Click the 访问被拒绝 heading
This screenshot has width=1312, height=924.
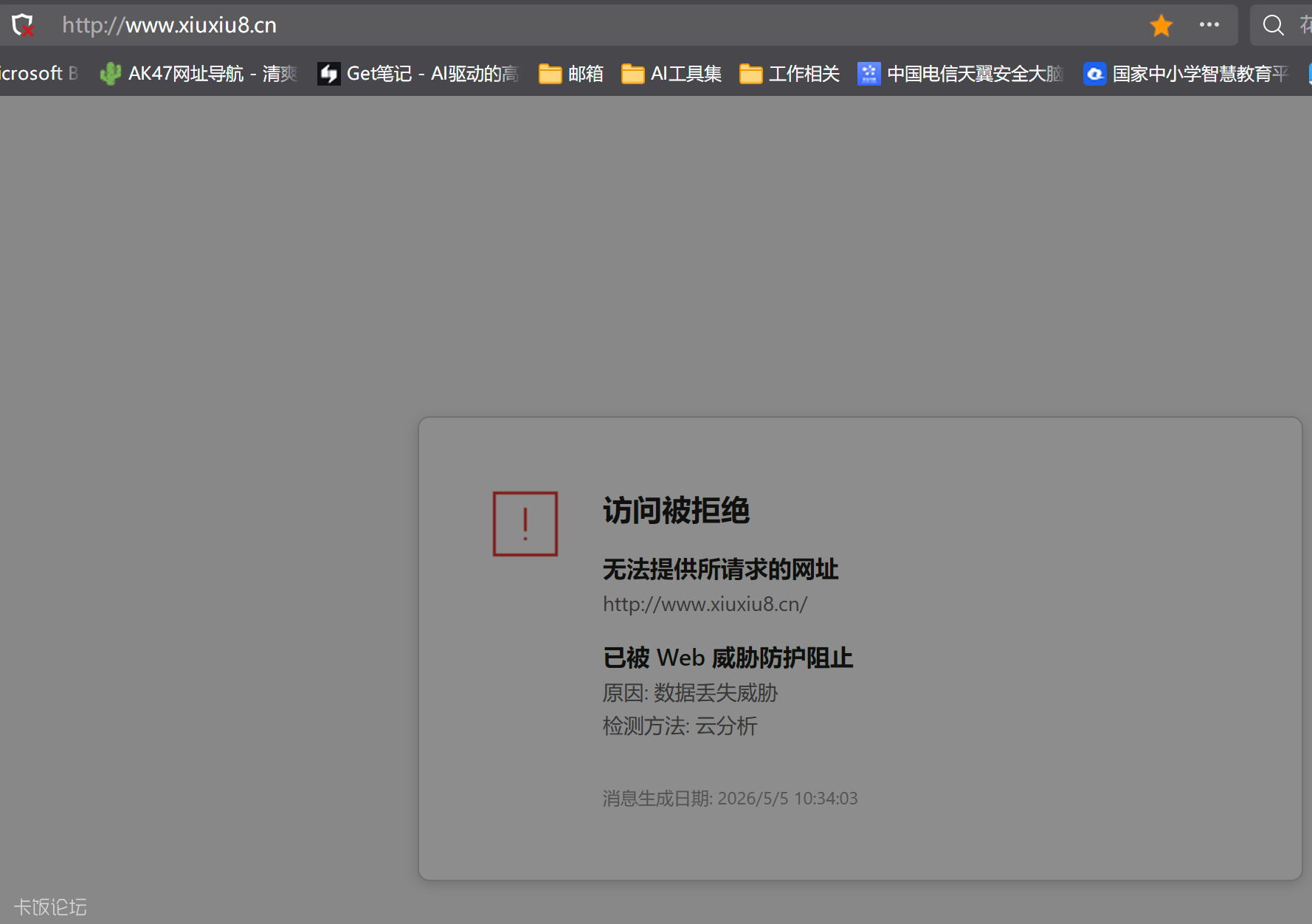[x=676, y=510]
